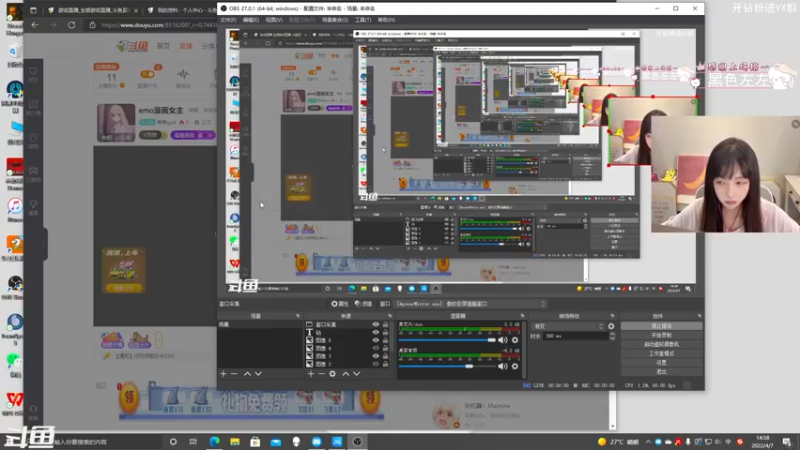This screenshot has height=450, width=800.
Task: Click 设置 settings button in Controls
Action: click(x=662, y=363)
